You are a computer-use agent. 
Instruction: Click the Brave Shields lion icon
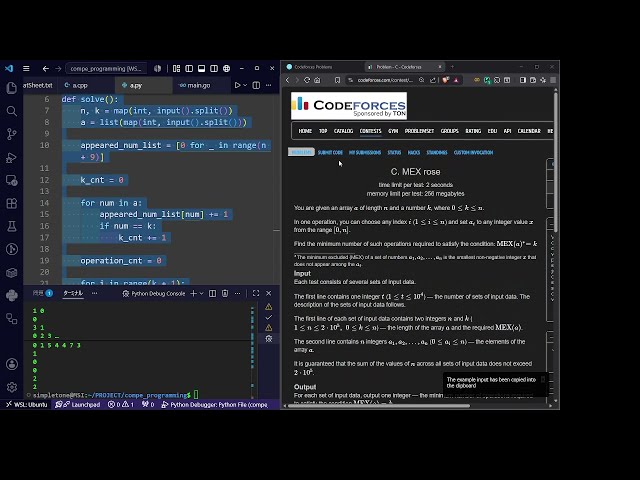[446, 80]
